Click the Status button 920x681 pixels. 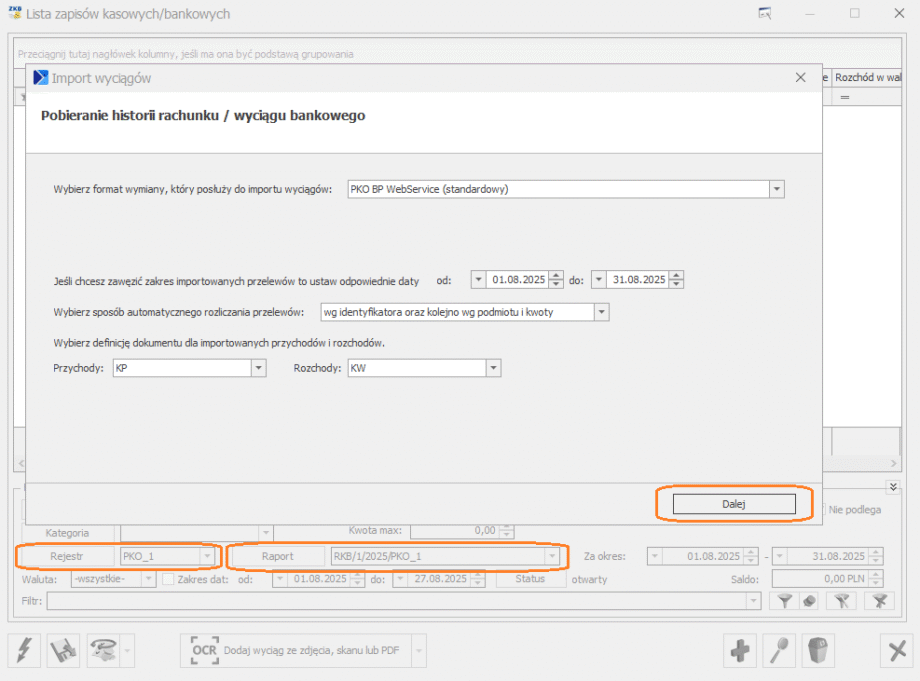click(530, 579)
